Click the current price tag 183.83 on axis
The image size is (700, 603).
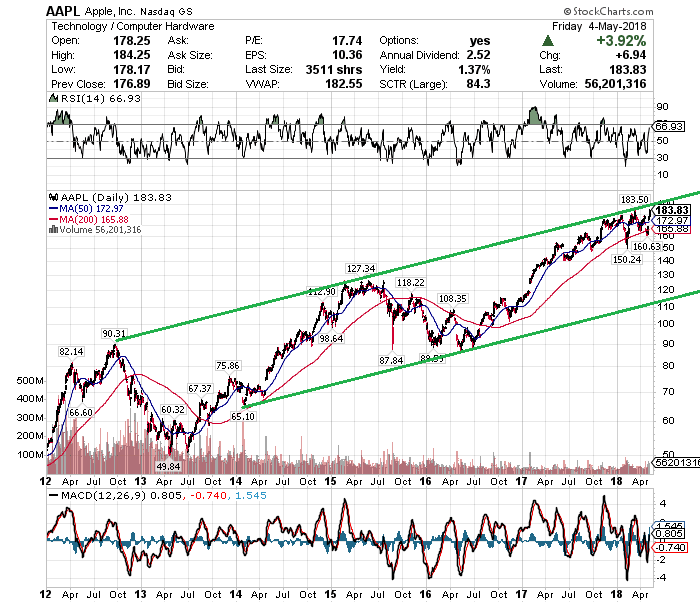coord(671,210)
